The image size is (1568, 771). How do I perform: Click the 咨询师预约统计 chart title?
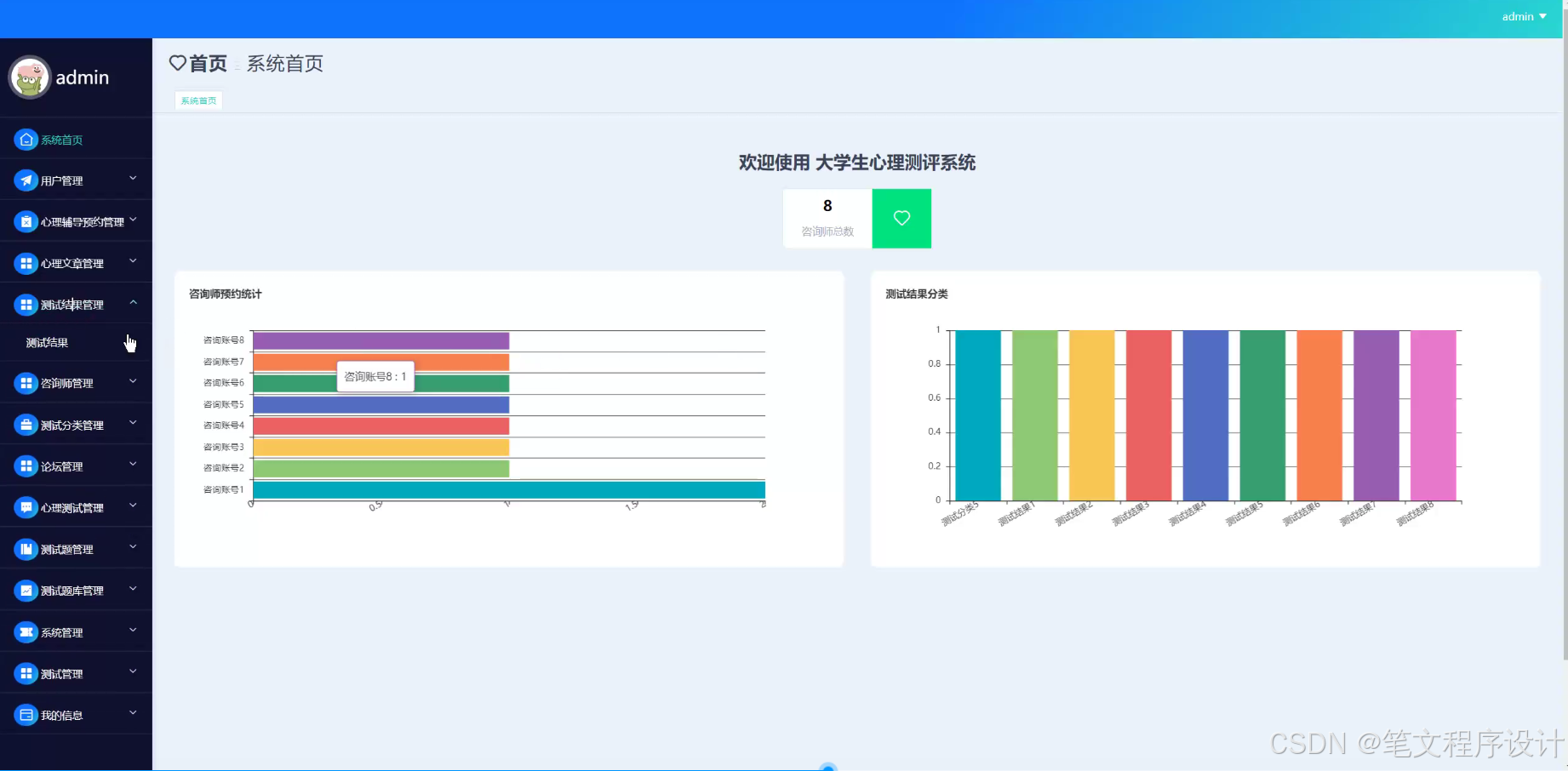[x=226, y=294]
